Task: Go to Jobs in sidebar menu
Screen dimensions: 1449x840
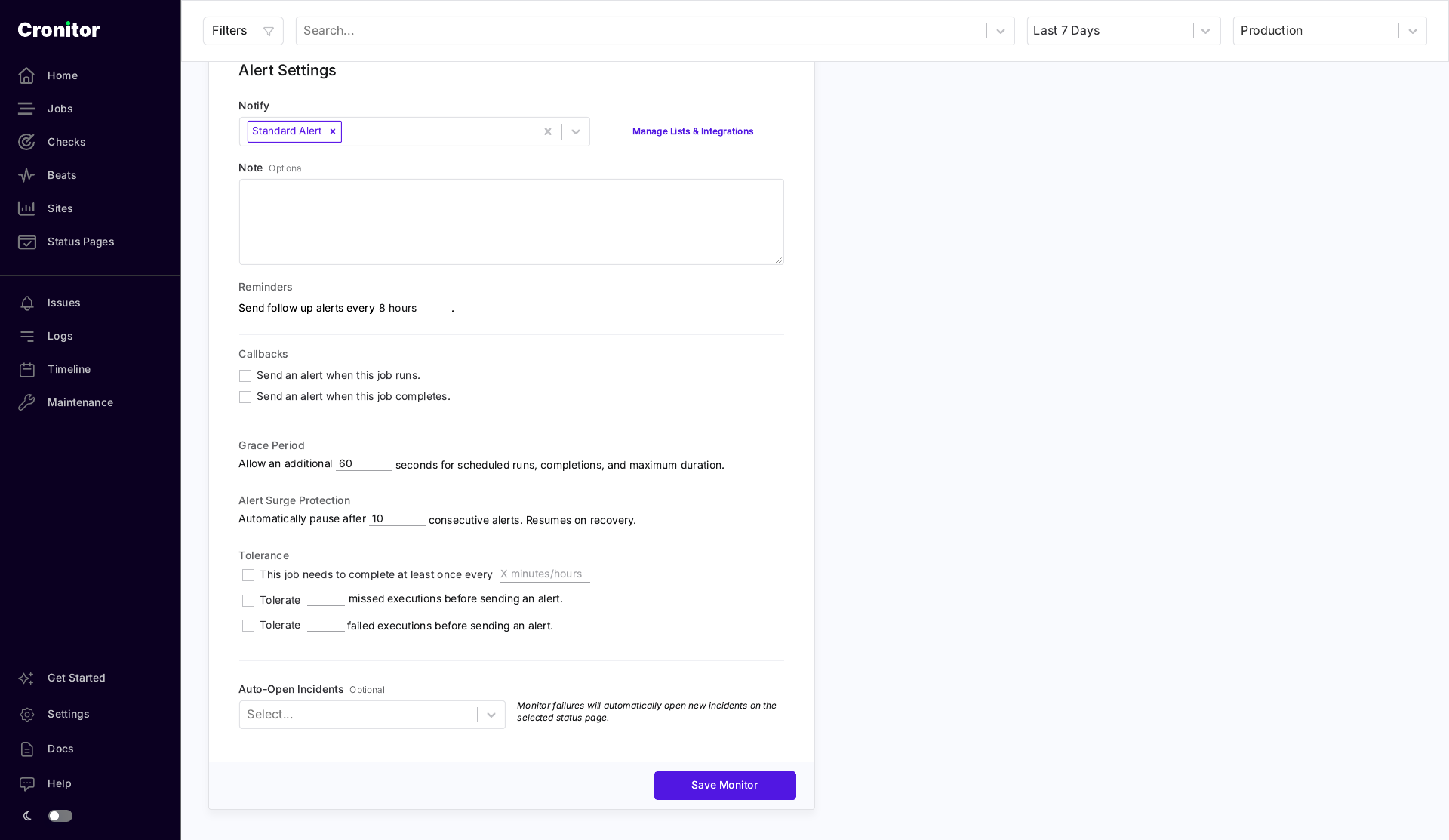Action: tap(60, 109)
